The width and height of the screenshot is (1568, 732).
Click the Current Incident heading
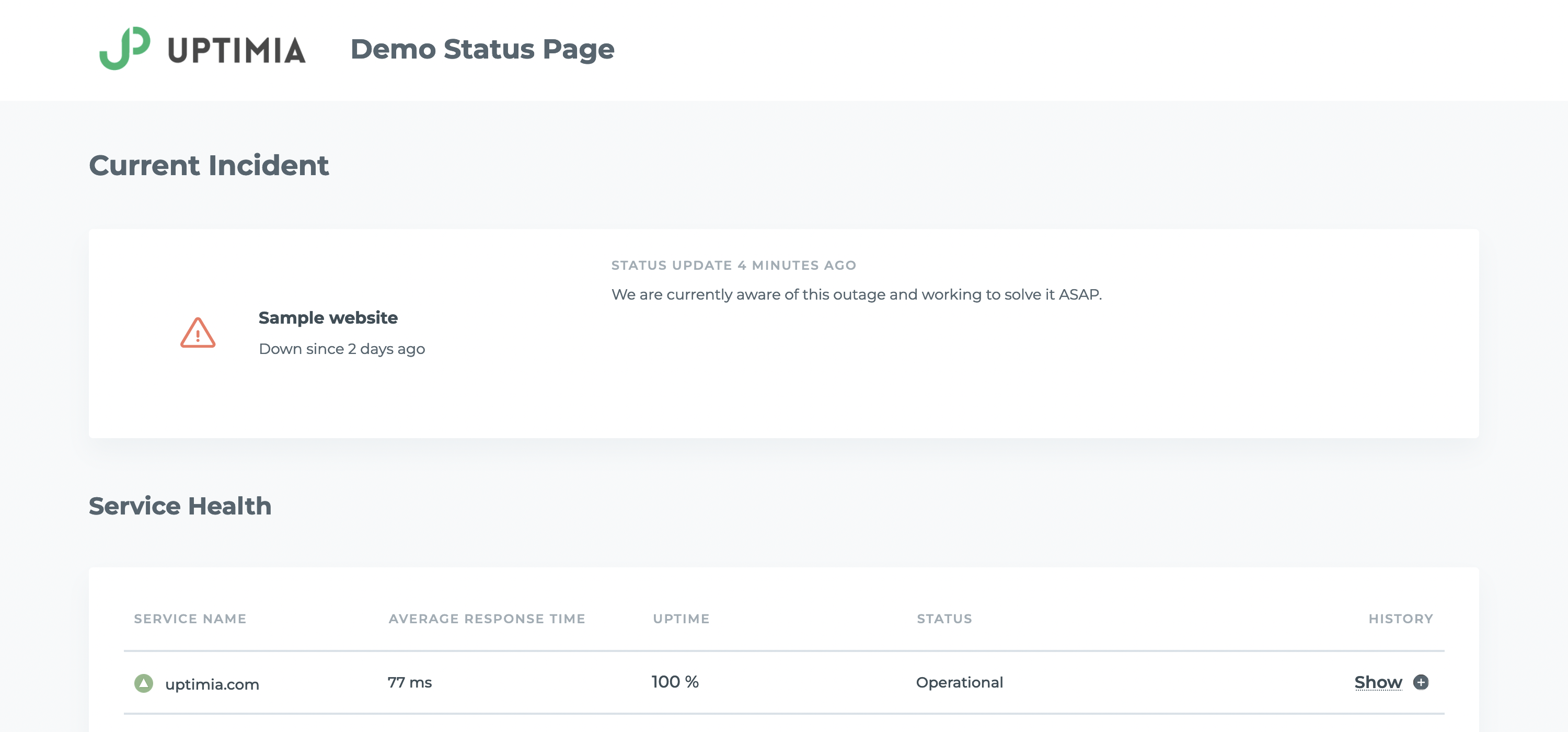point(209,166)
